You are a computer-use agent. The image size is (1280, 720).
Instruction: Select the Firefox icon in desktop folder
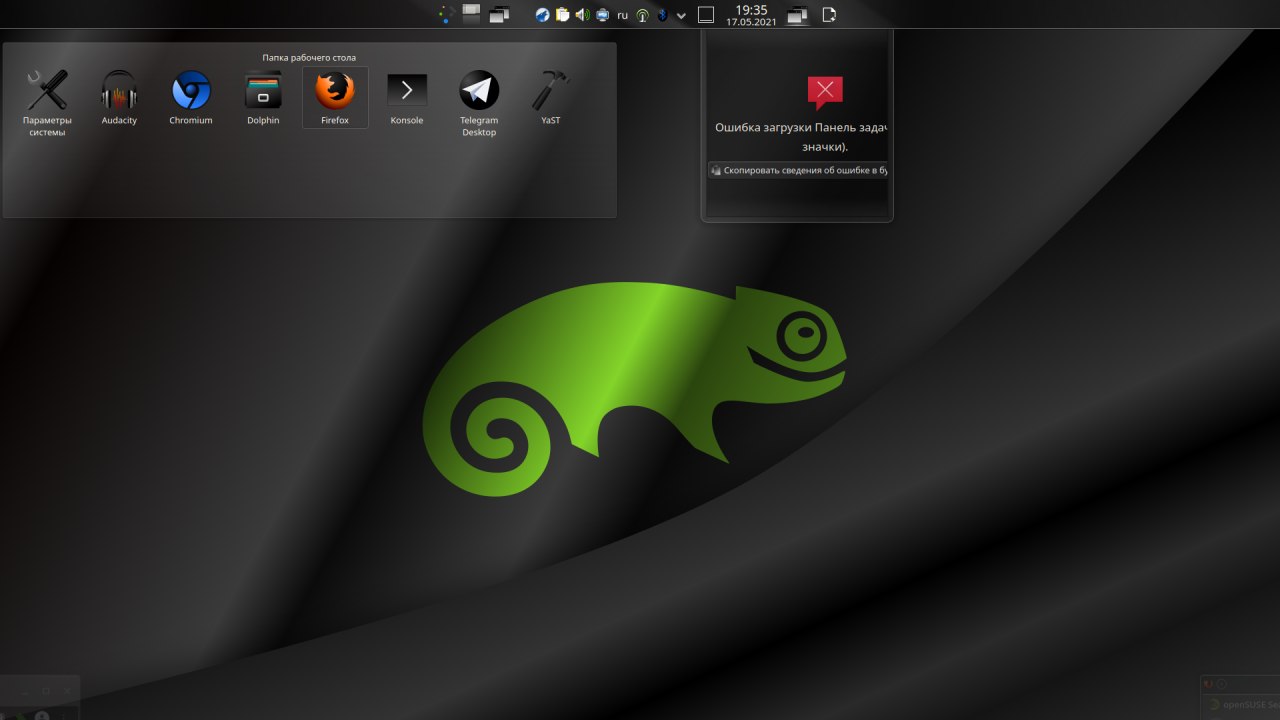(x=335, y=98)
